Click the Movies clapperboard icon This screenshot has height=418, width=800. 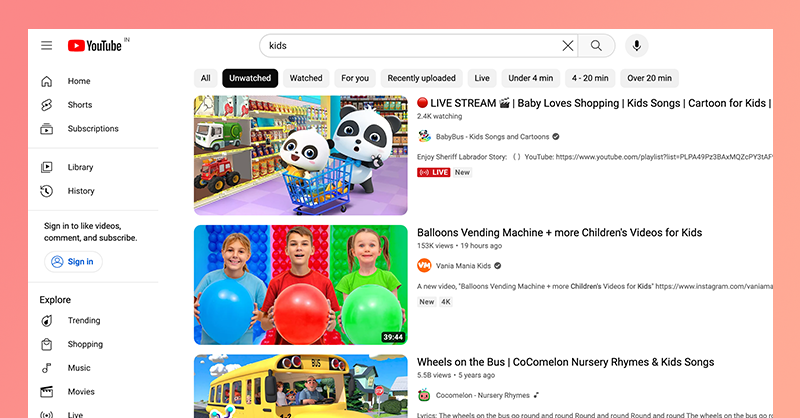click(x=46, y=392)
